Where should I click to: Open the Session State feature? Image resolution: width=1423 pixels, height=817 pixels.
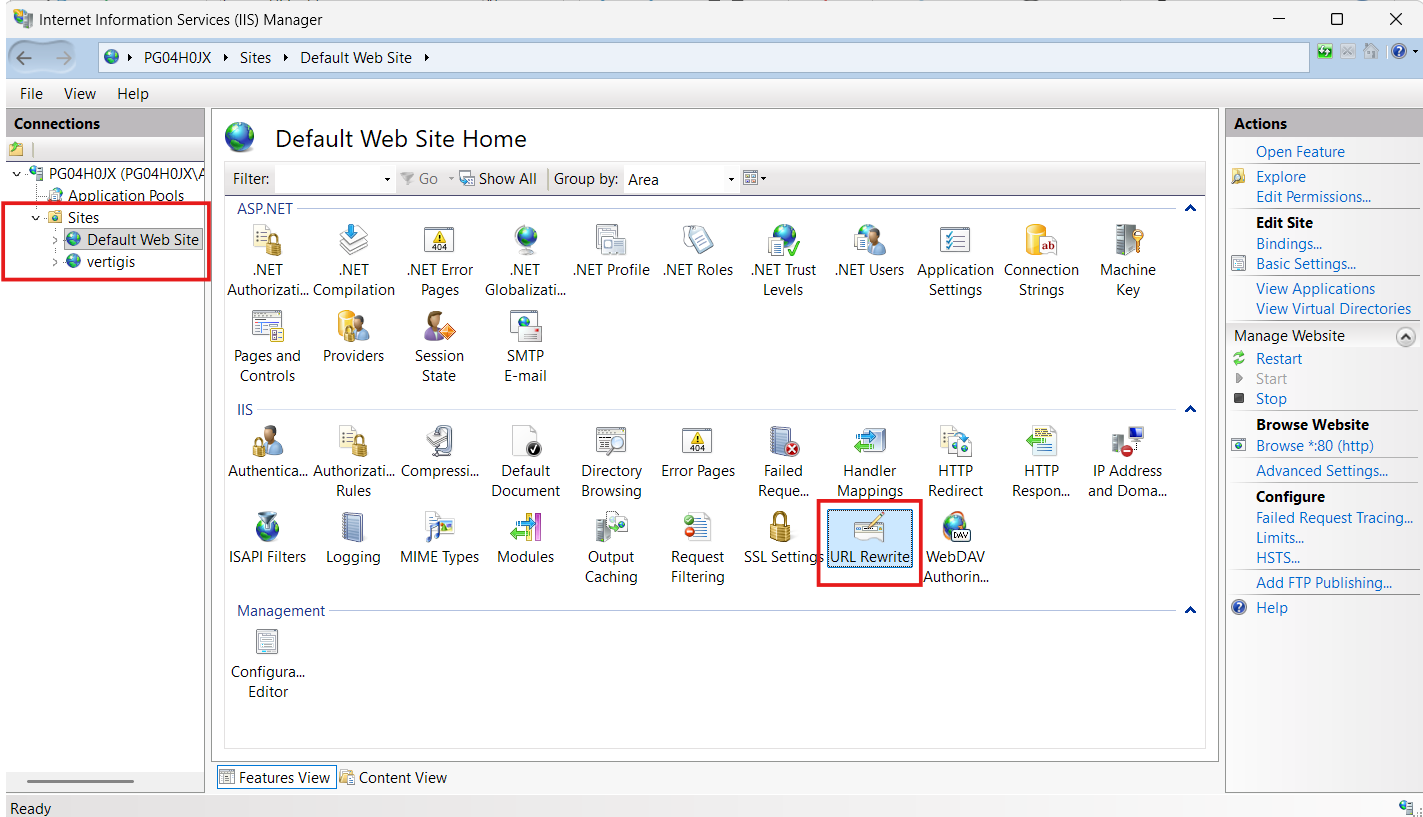(439, 347)
